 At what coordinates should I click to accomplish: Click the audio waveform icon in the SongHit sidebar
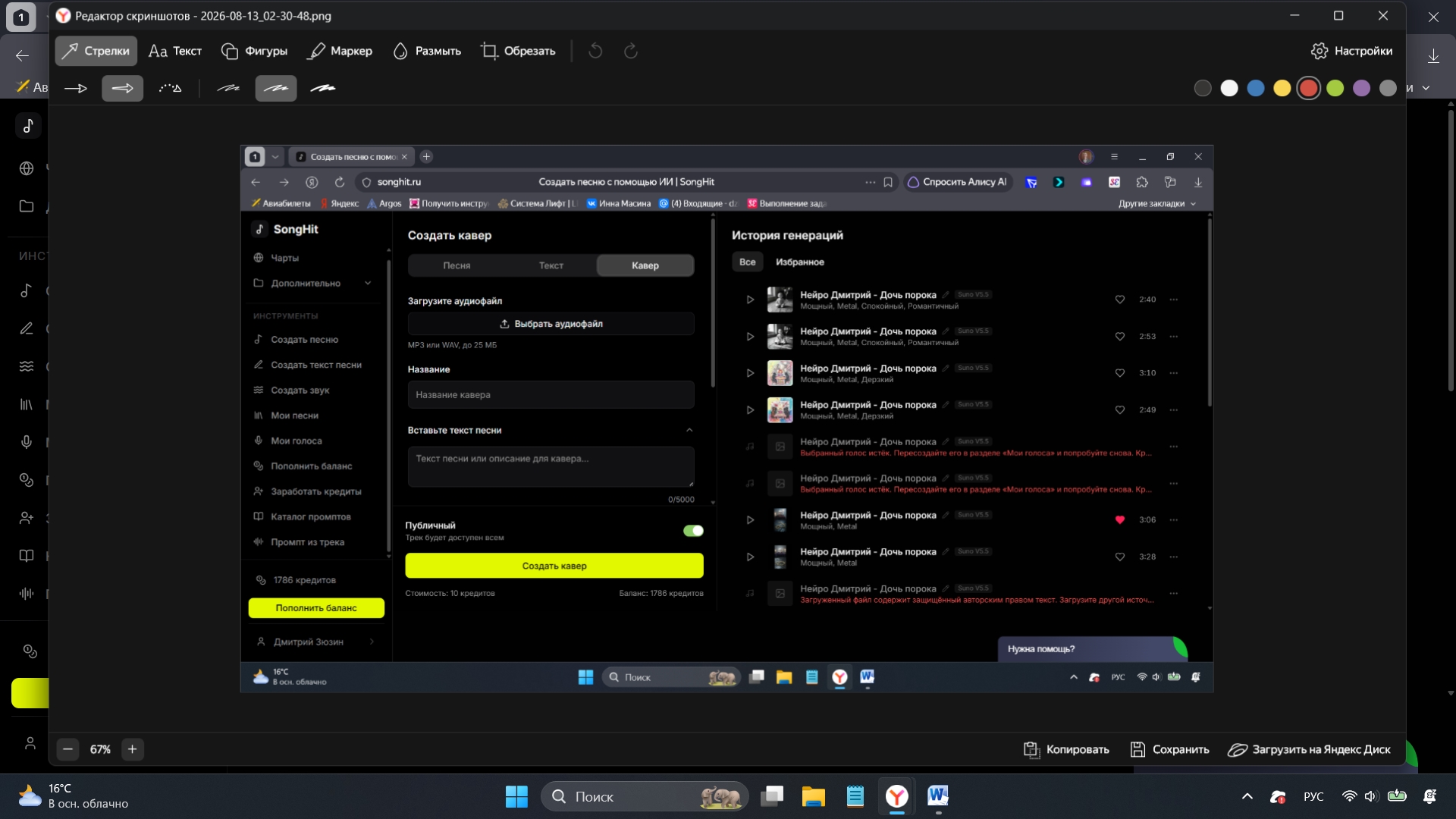(x=27, y=594)
